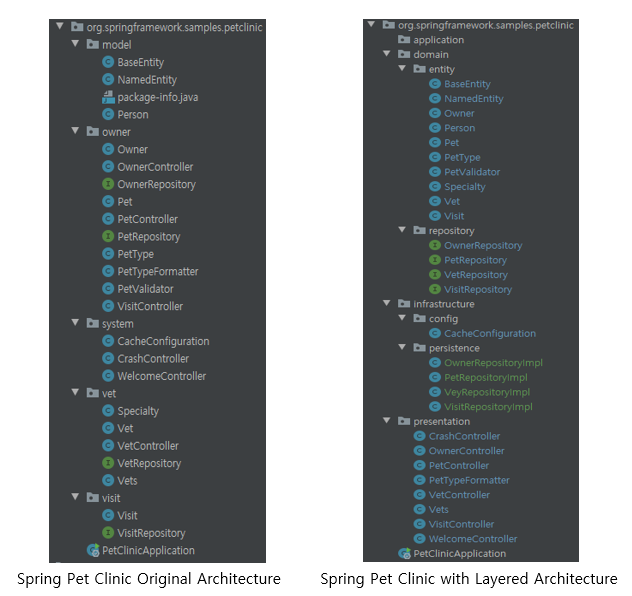
Task: Open VetRepository under repository package
Action: tap(476, 274)
